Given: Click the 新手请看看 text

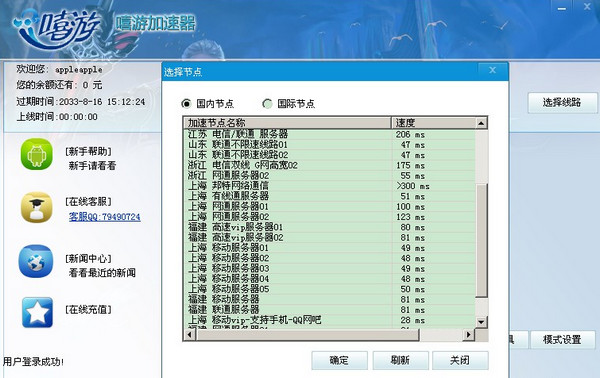Looking at the screenshot, I should click(92, 166).
